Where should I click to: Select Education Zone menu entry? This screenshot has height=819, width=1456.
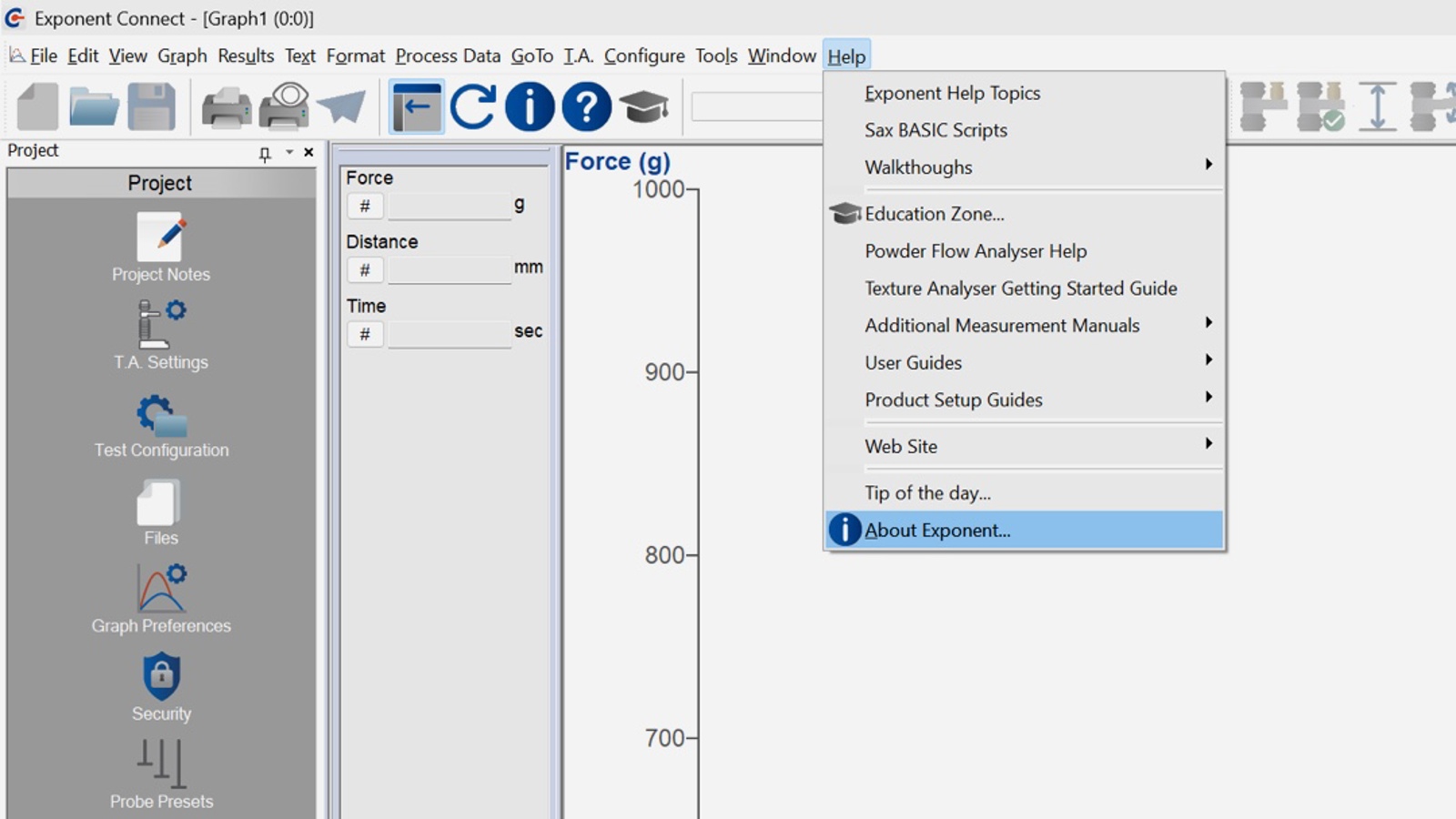(1025, 214)
